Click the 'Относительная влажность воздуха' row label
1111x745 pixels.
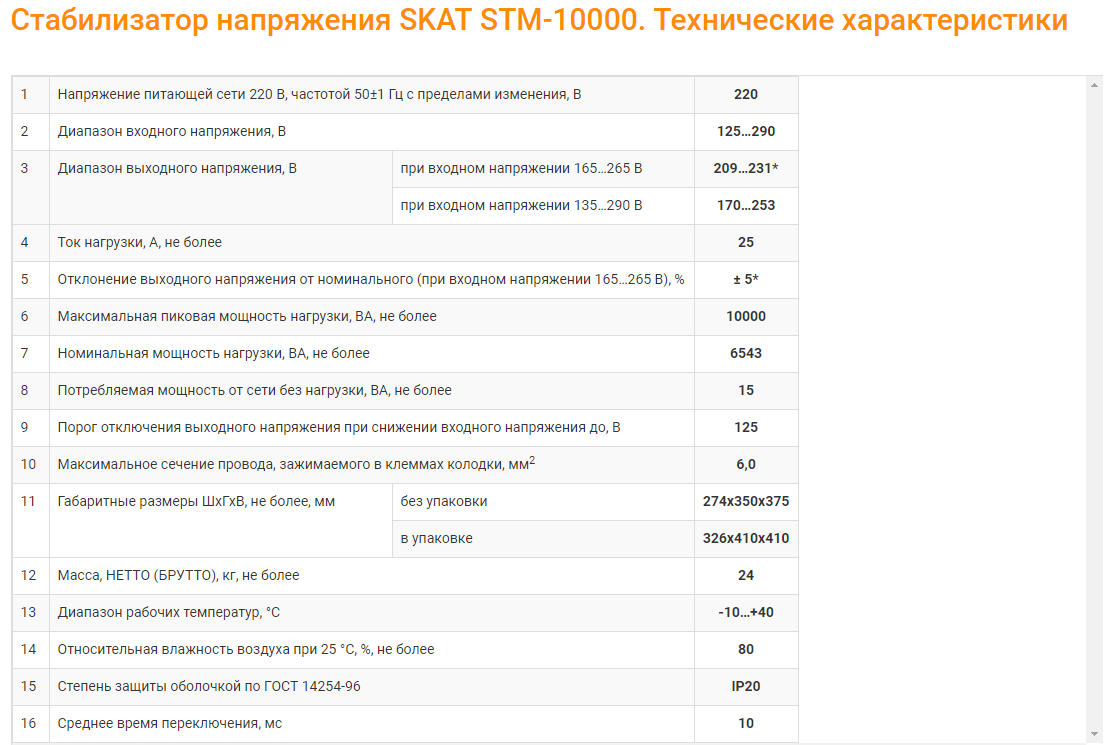click(x=246, y=649)
